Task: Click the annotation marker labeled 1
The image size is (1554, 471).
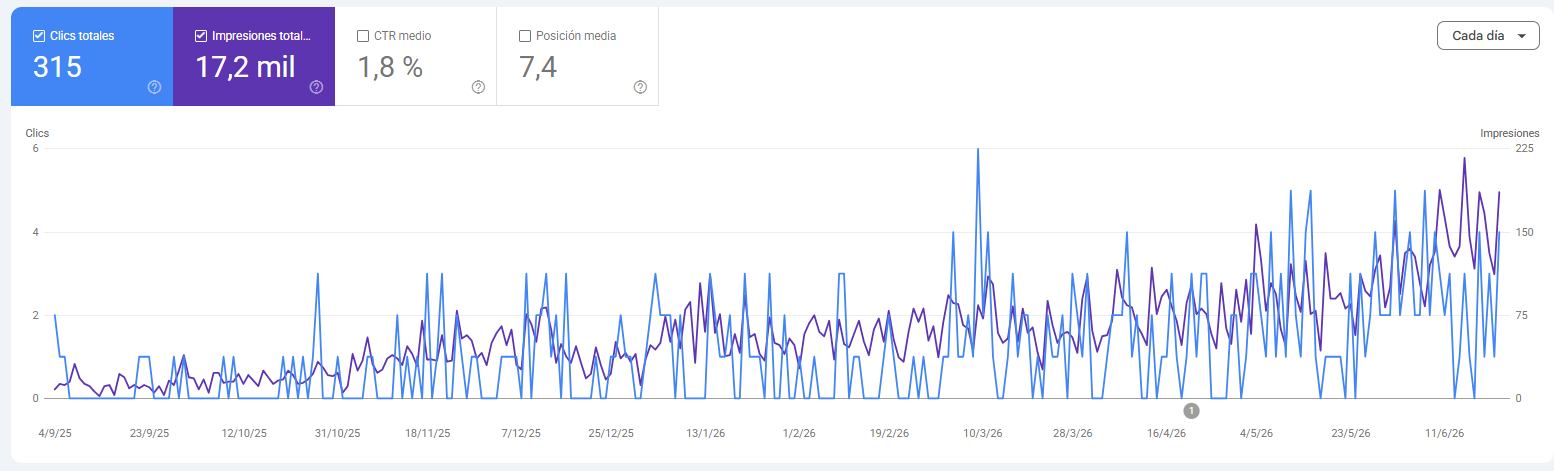Action: coord(1191,410)
